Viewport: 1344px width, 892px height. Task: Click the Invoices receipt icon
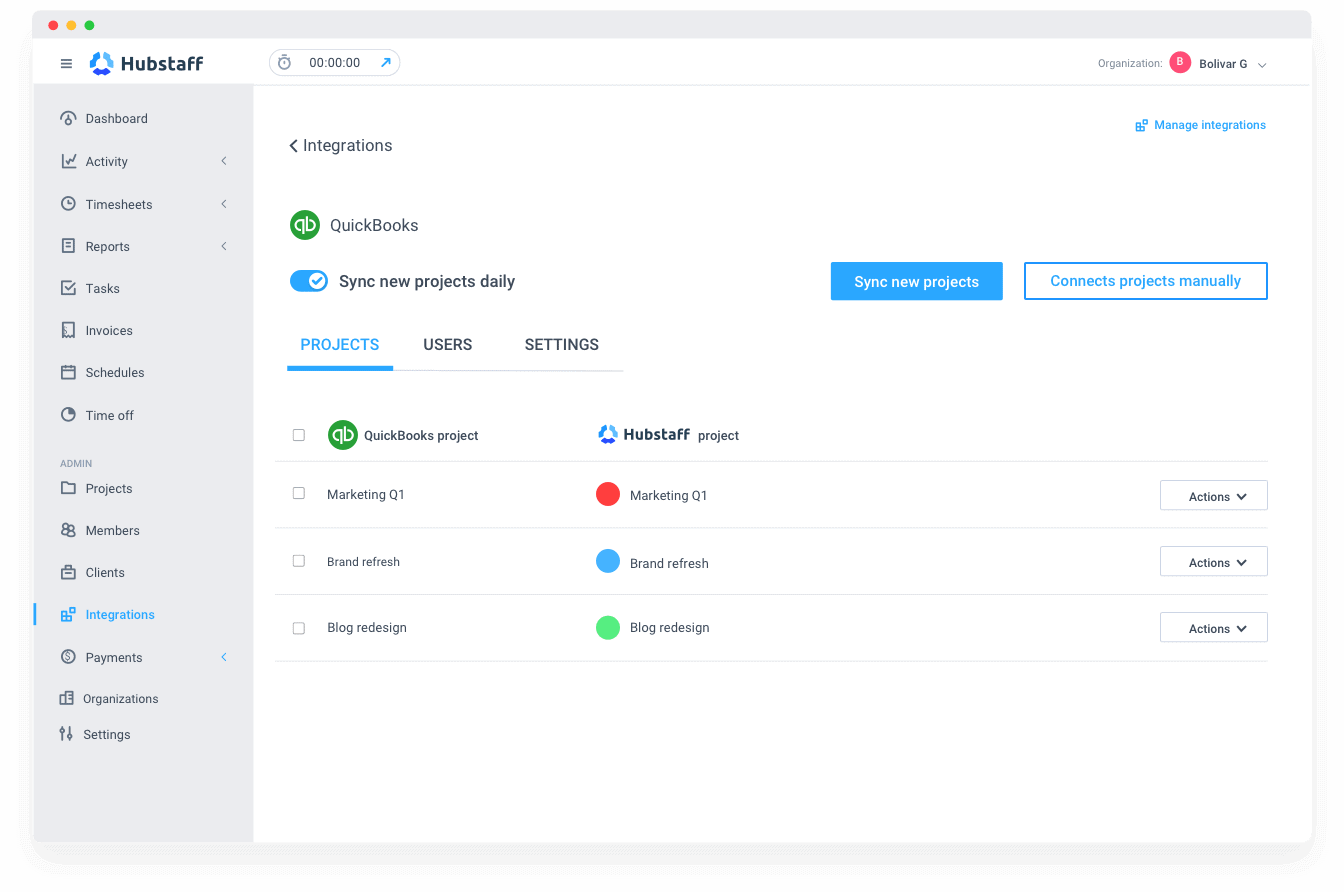[68, 330]
